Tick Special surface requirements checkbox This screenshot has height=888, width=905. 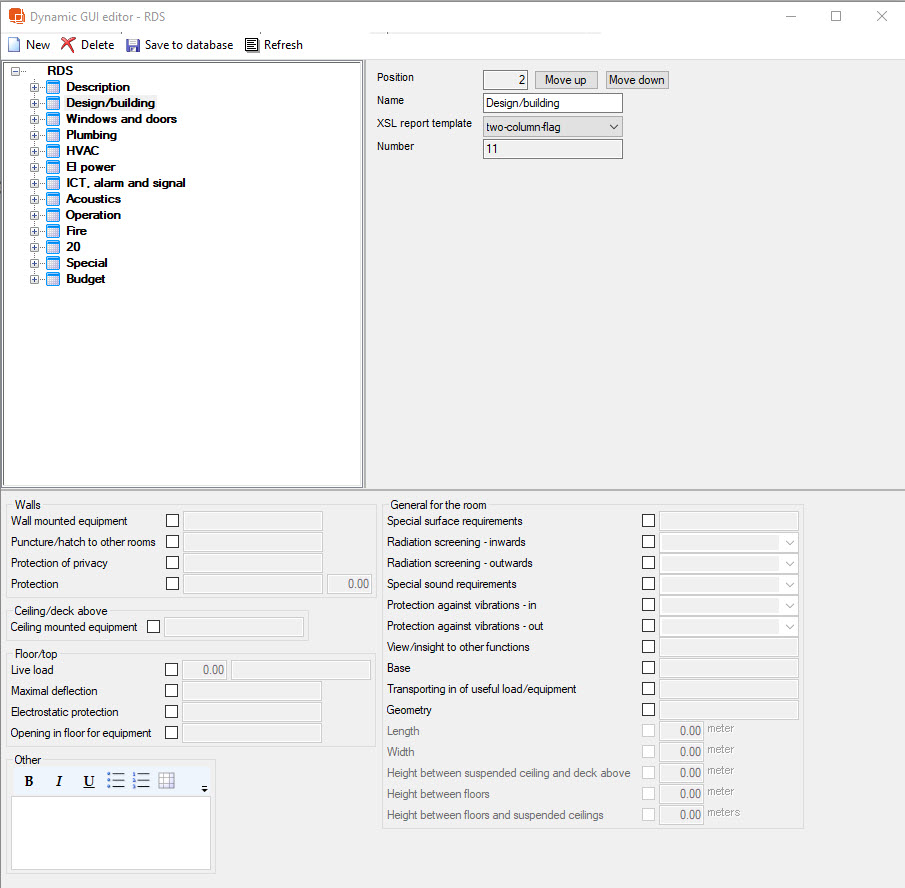point(649,521)
